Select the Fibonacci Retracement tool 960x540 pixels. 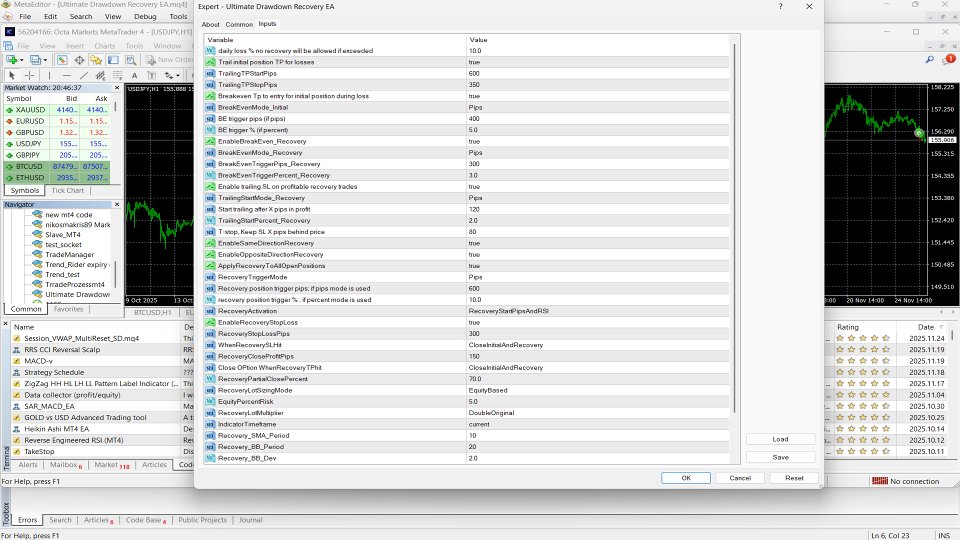pos(118,75)
